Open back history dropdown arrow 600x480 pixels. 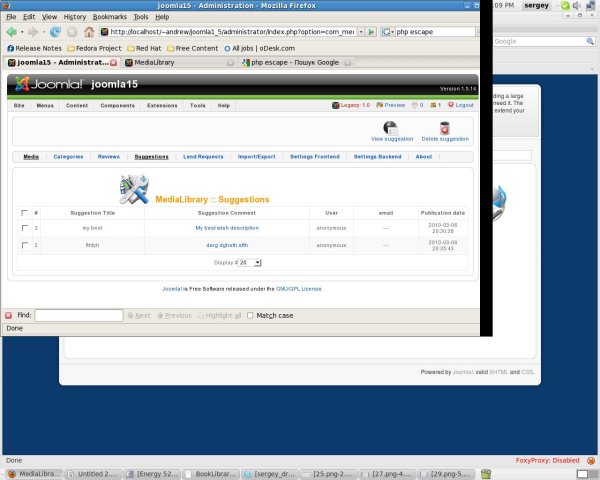[x=22, y=32]
